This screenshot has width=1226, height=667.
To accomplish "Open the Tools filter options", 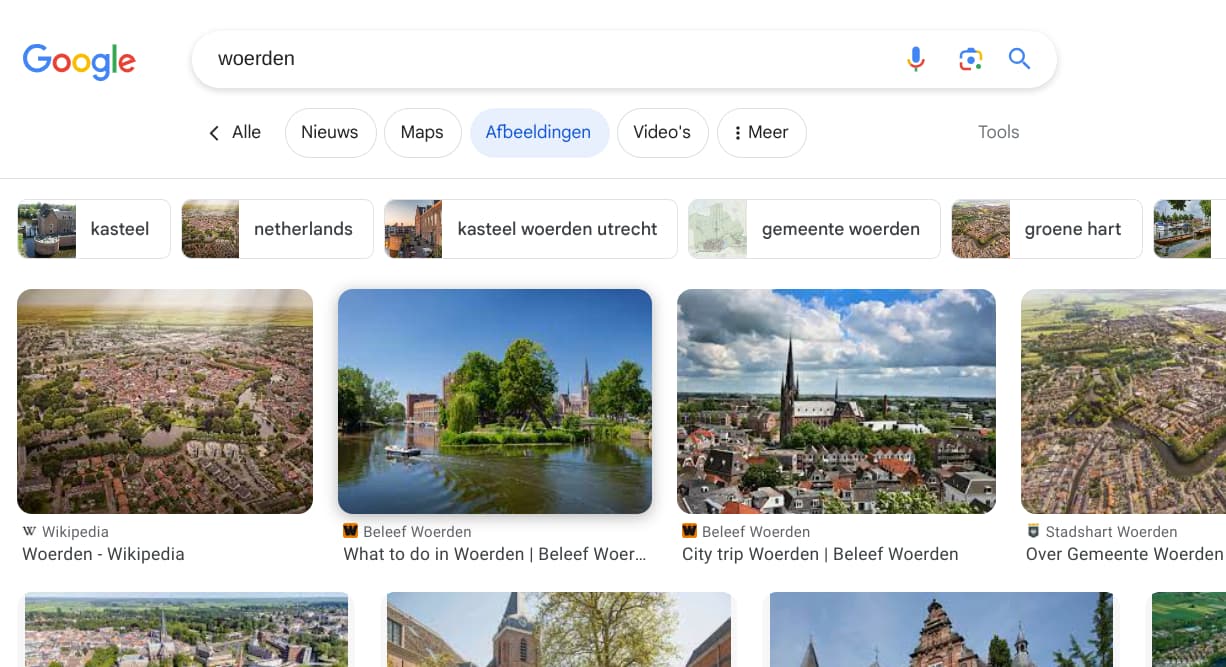I will click(998, 132).
